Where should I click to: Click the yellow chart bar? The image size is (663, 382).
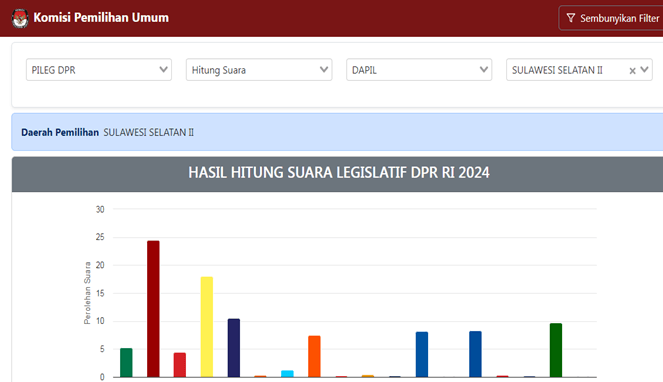(207, 327)
